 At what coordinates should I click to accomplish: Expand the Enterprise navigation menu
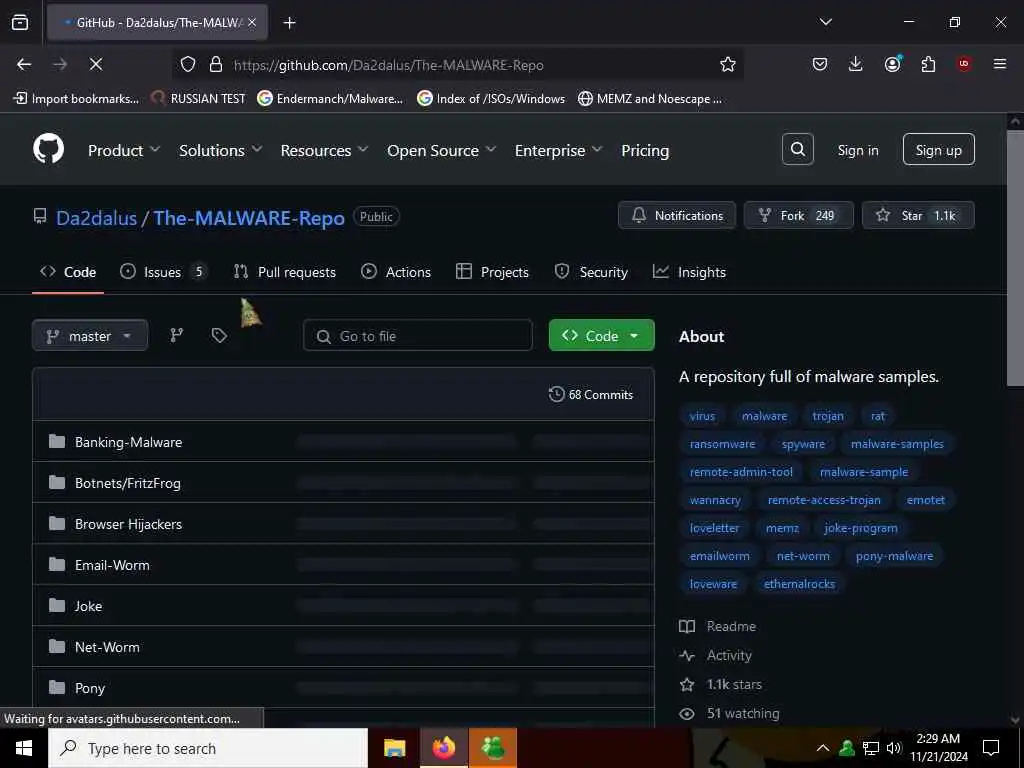pyautogui.click(x=558, y=150)
